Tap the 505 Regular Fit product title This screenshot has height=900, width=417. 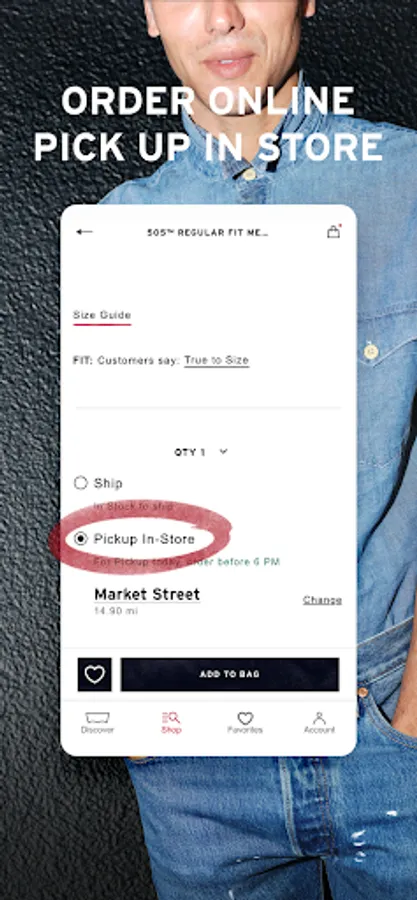point(208,232)
